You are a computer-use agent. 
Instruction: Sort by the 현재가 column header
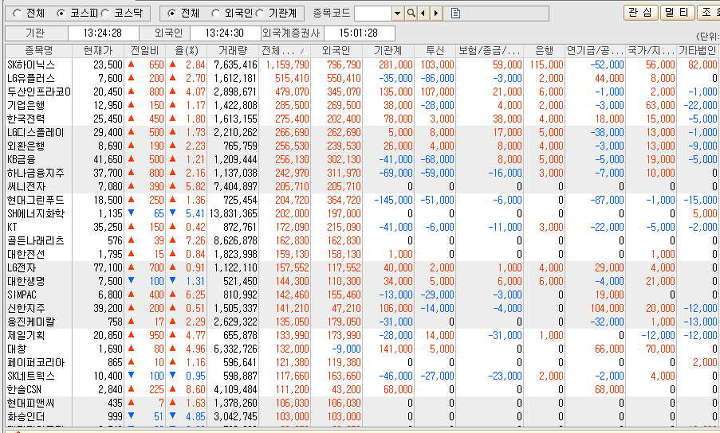(x=98, y=51)
